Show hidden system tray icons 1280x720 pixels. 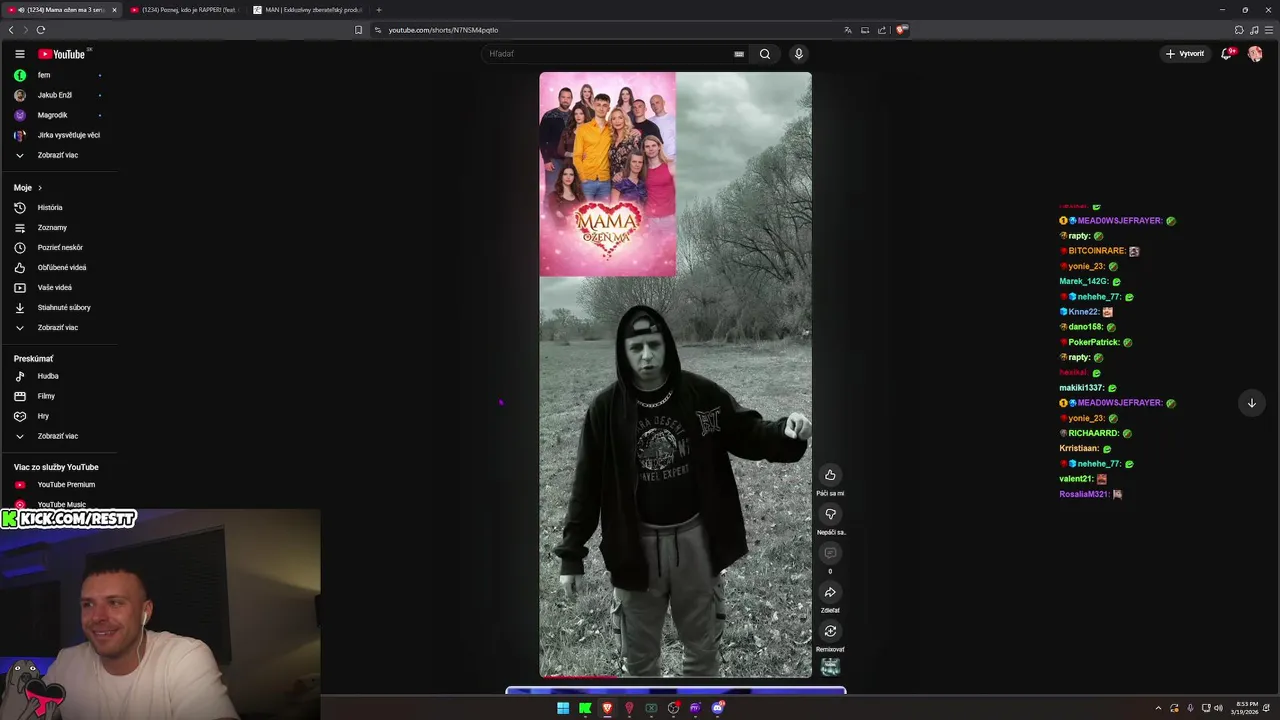[1158, 708]
